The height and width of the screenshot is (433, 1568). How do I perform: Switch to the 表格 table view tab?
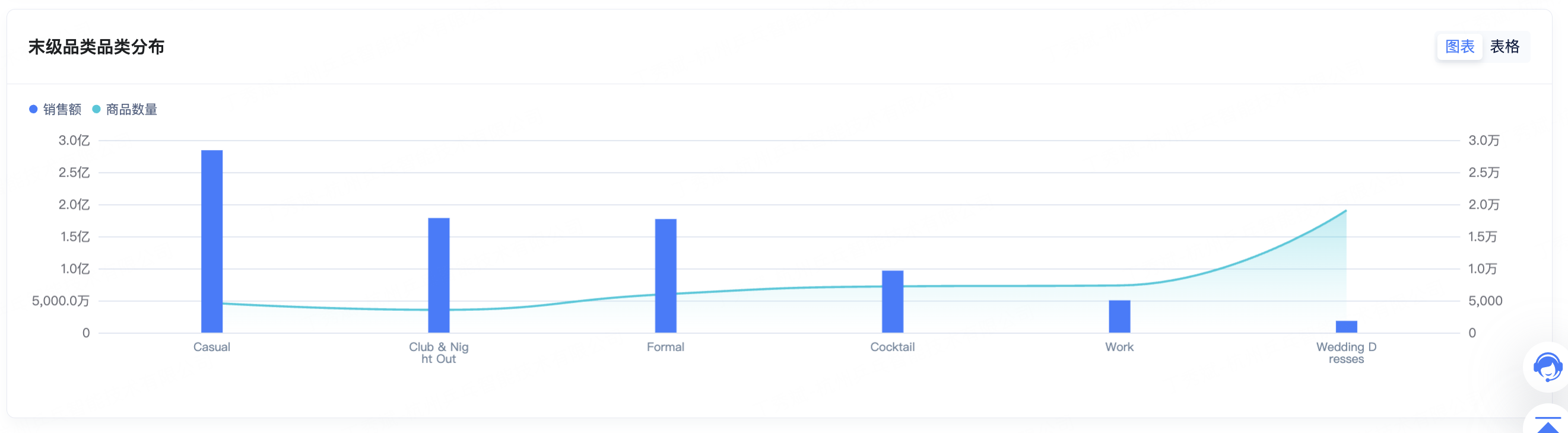point(1504,47)
